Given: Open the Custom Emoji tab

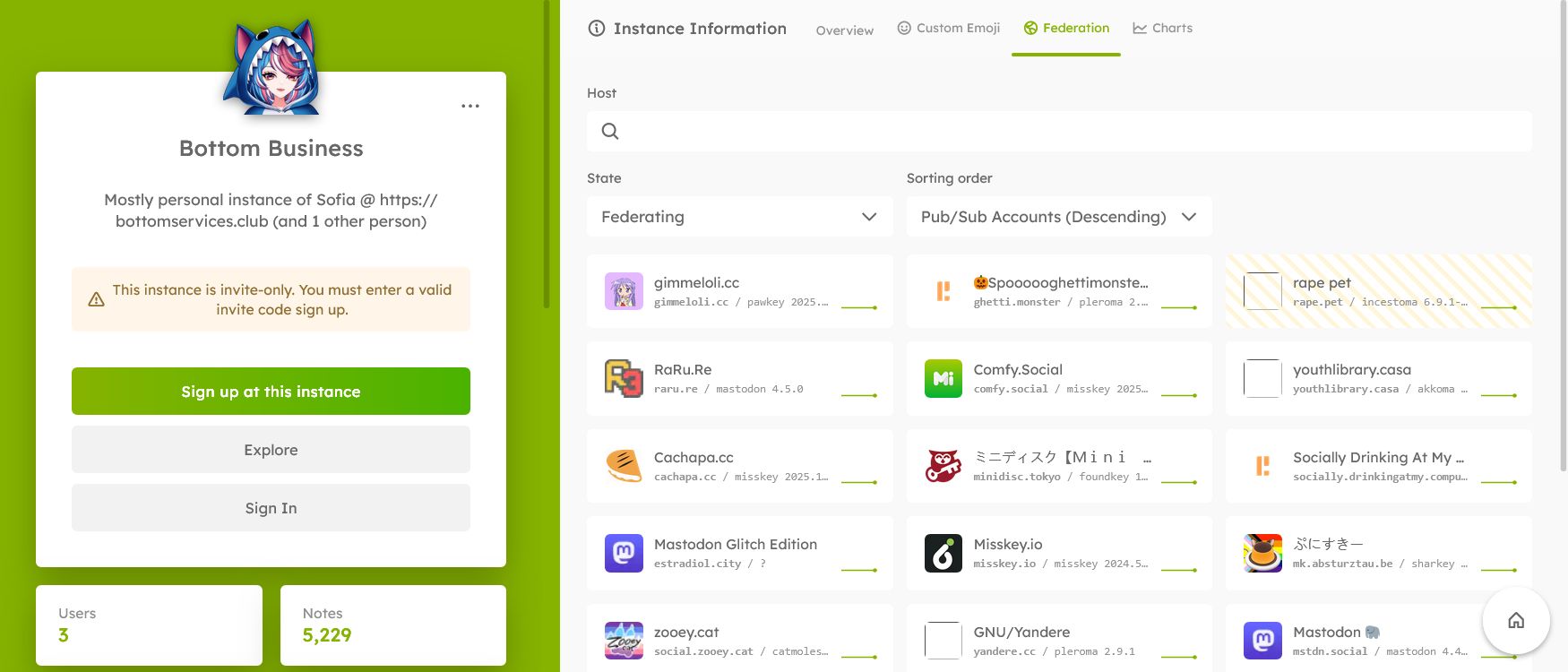Looking at the screenshot, I should (x=949, y=28).
